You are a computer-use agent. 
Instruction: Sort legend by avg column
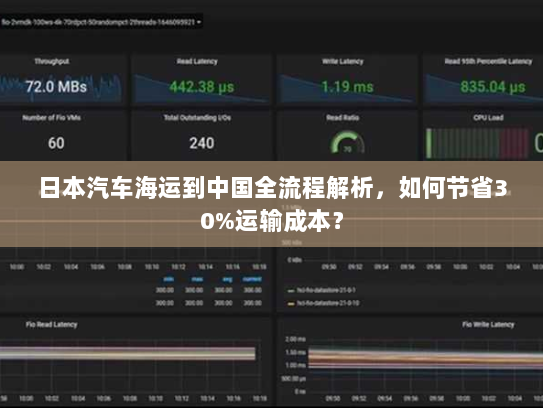[227, 279]
